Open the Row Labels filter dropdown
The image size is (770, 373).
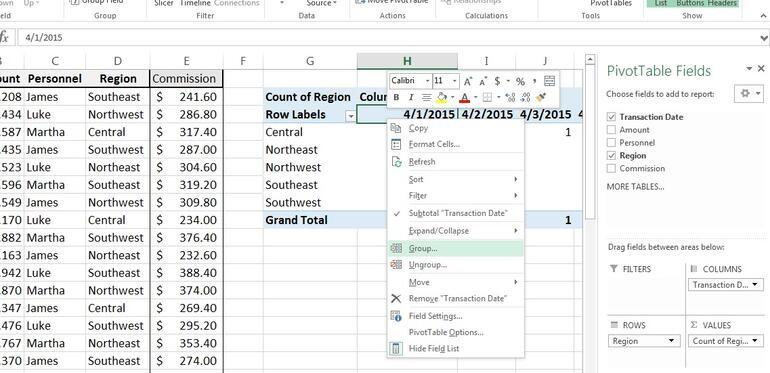pos(351,116)
